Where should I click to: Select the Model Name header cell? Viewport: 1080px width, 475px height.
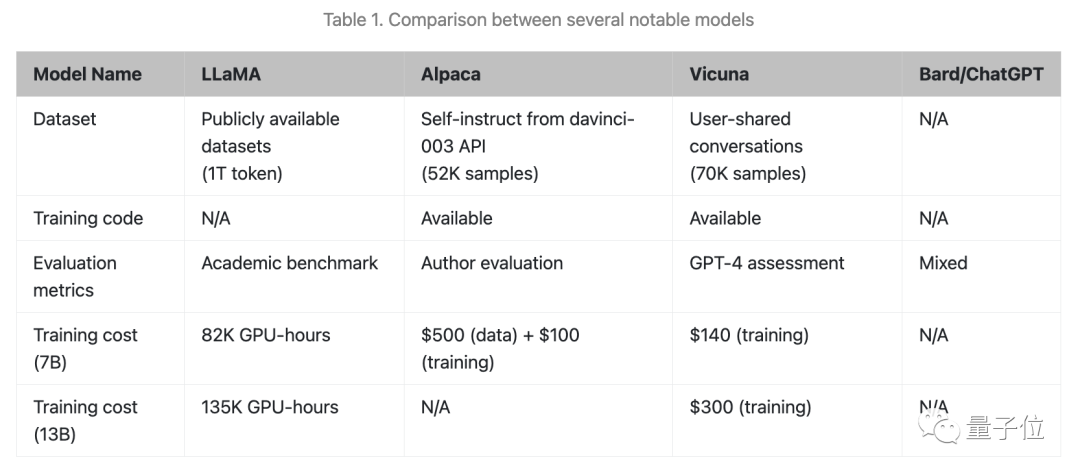tap(88, 74)
